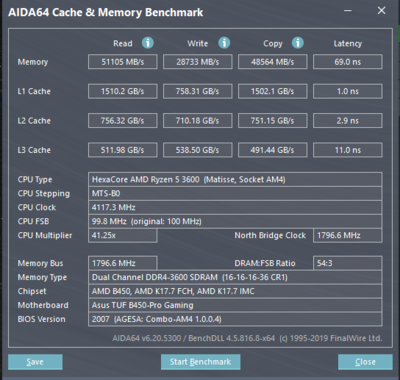The width and height of the screenshot is (400, 380).
Task: Click the Motherboard field Asus TUF B450-Pro Gaming
Action: [x=235, y=305]
